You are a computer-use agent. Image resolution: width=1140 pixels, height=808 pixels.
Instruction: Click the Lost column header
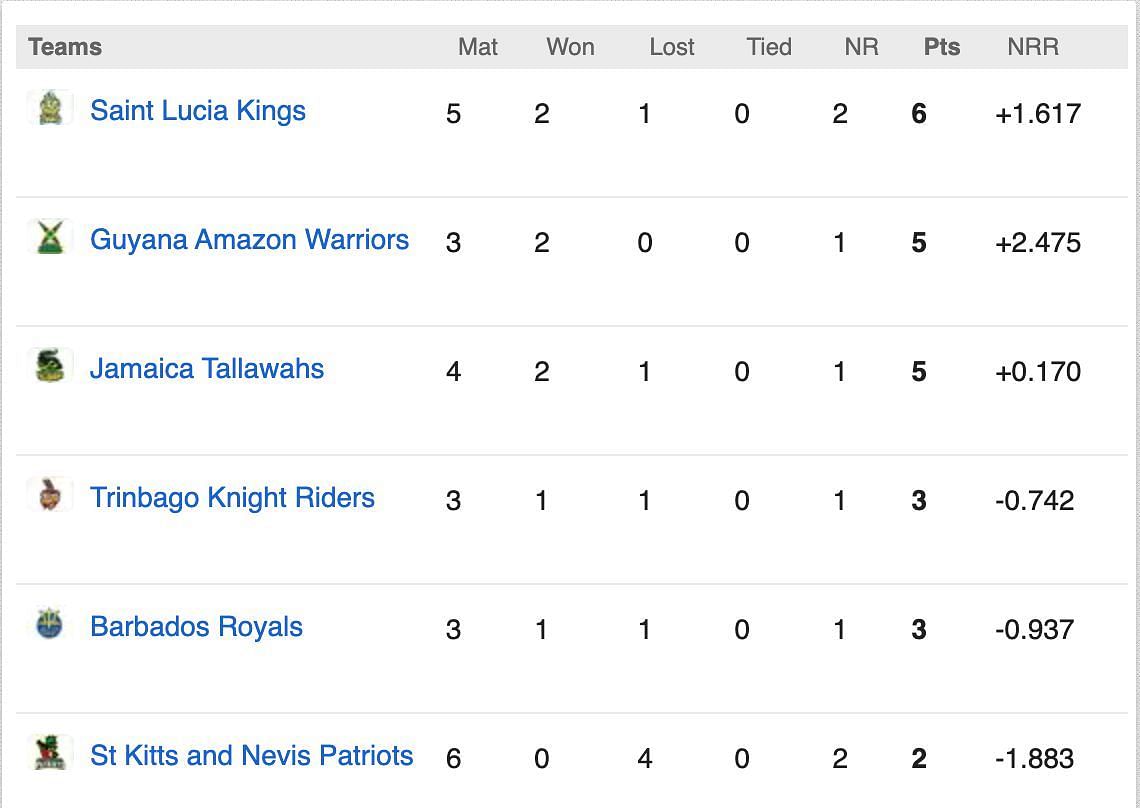click(x=672, y=47)
